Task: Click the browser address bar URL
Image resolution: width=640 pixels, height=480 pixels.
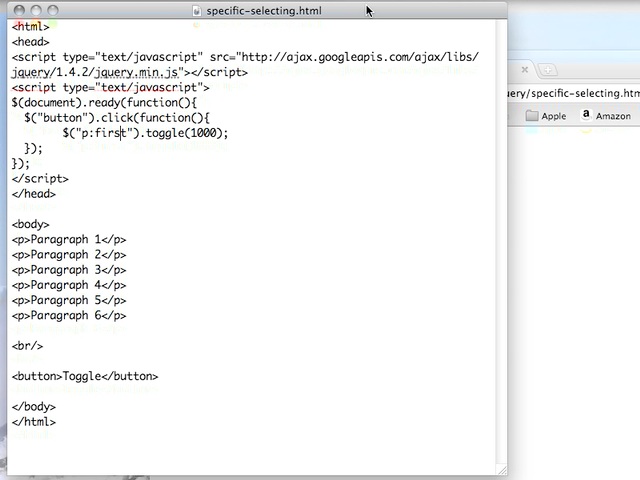Action: 574,93
